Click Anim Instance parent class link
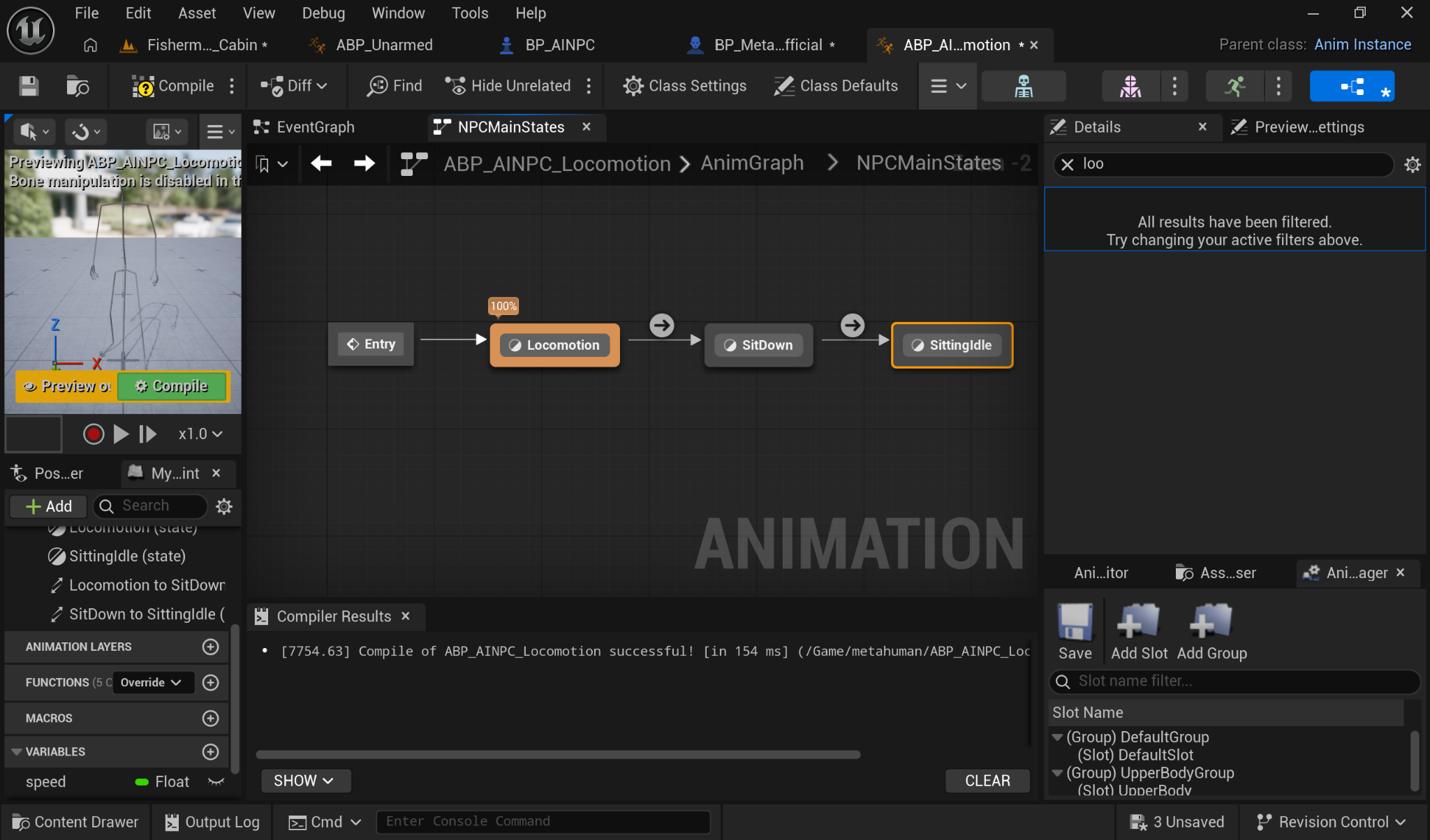Viewport: 1430px width, 840px height. (1362, 45)
